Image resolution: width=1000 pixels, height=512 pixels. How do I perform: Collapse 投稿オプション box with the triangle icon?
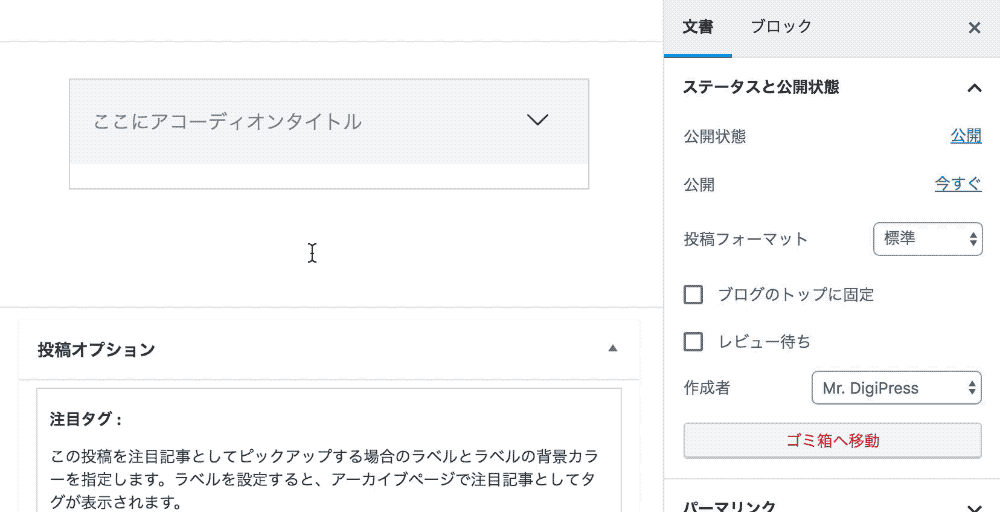[x=613, y=349]
